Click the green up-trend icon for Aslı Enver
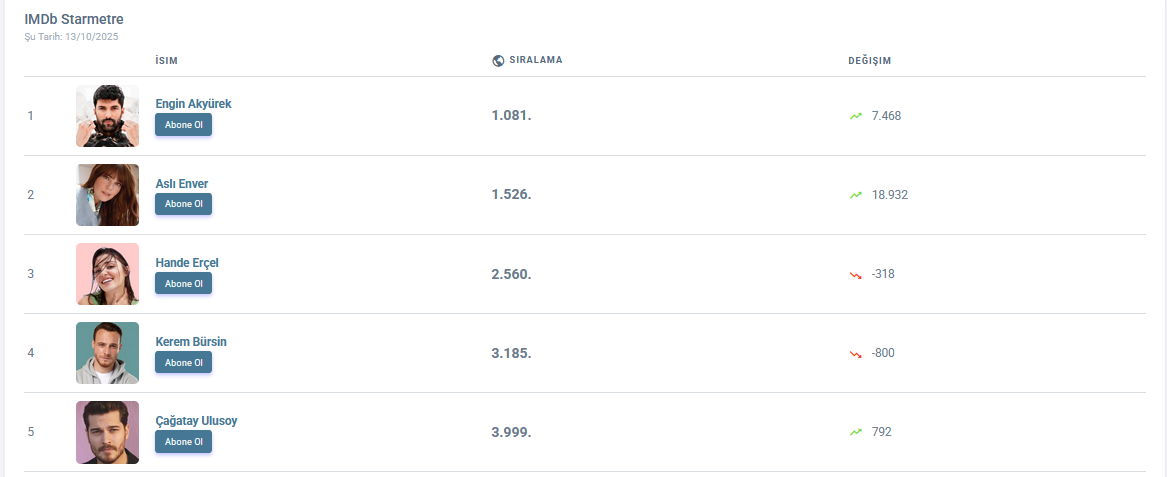The image size is (1167, 477). click(x=856, y=195)
